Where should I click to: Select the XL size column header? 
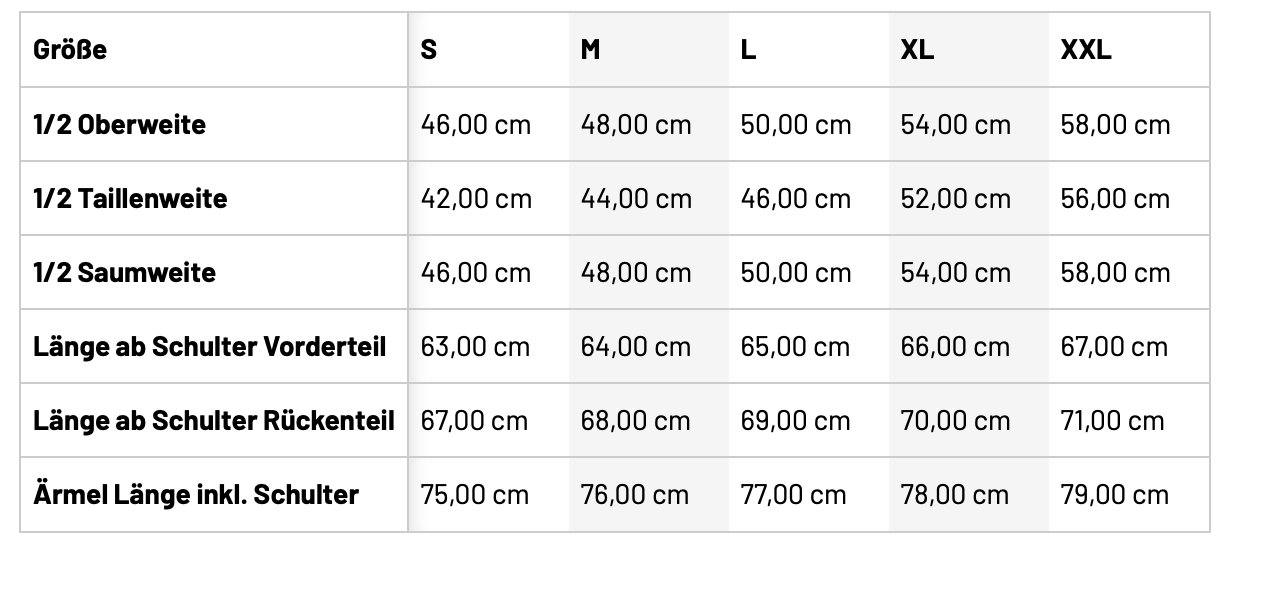(917, 49)
